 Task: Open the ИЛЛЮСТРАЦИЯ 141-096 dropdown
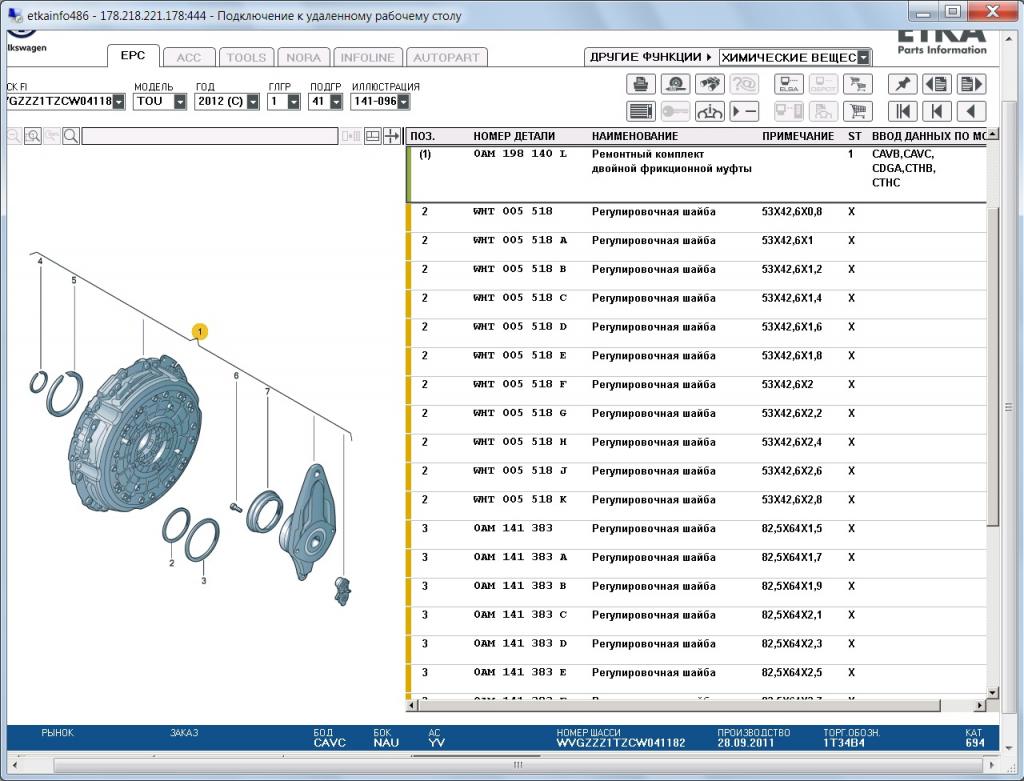pyautogui.click(x=404, y=102)
